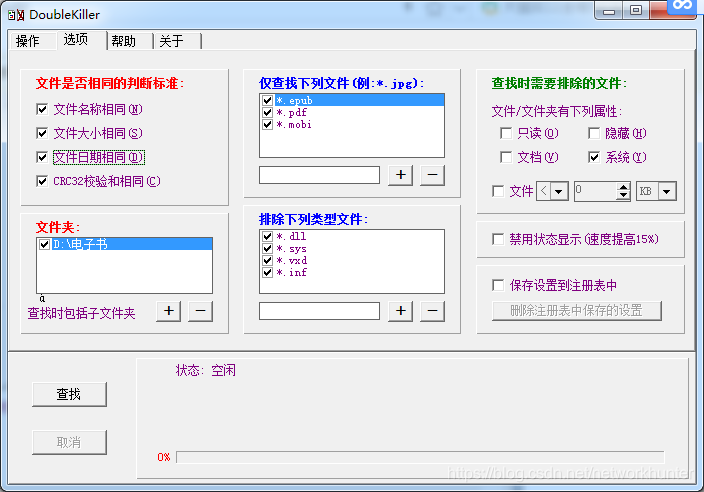Add a folder with the plus button

168,311
